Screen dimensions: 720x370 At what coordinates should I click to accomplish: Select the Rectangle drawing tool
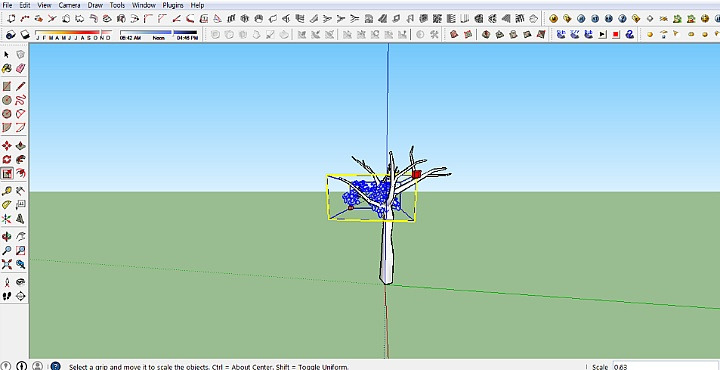(6, 86)
